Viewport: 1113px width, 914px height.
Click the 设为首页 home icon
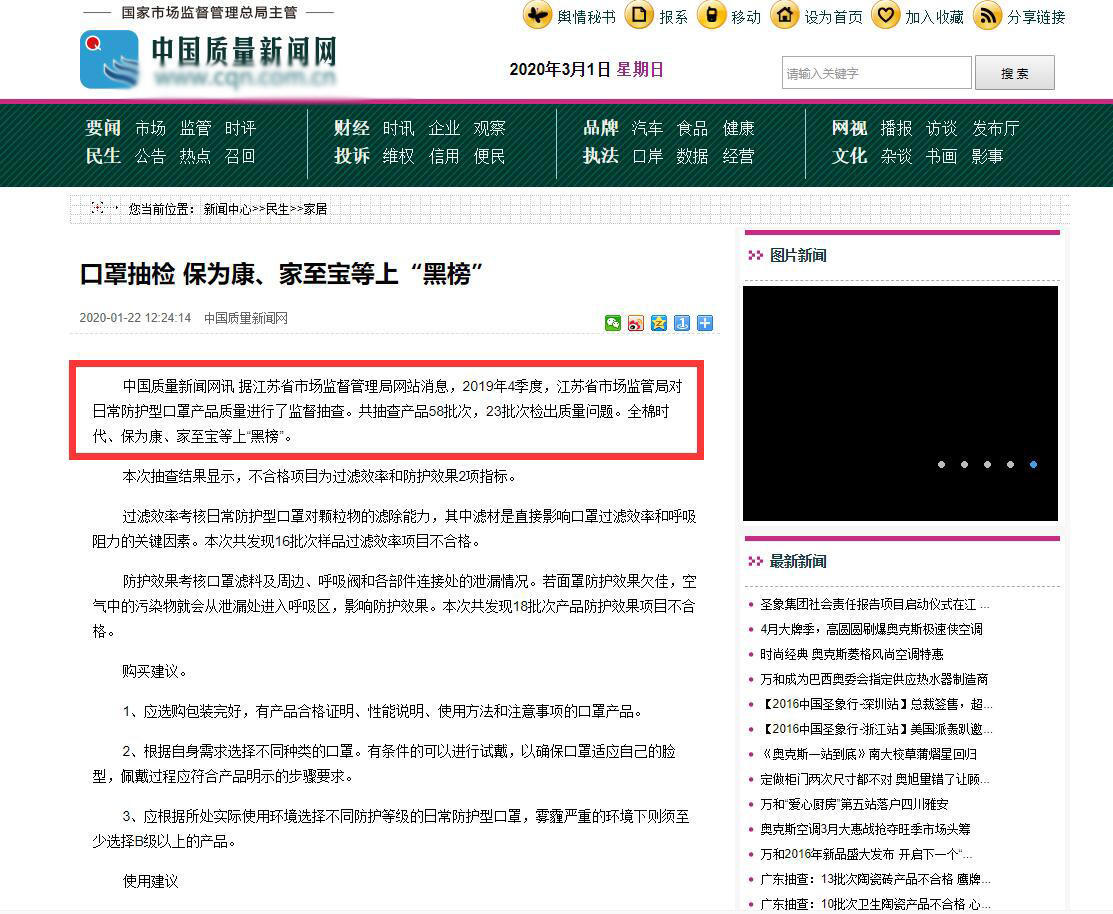click(786, 16)
